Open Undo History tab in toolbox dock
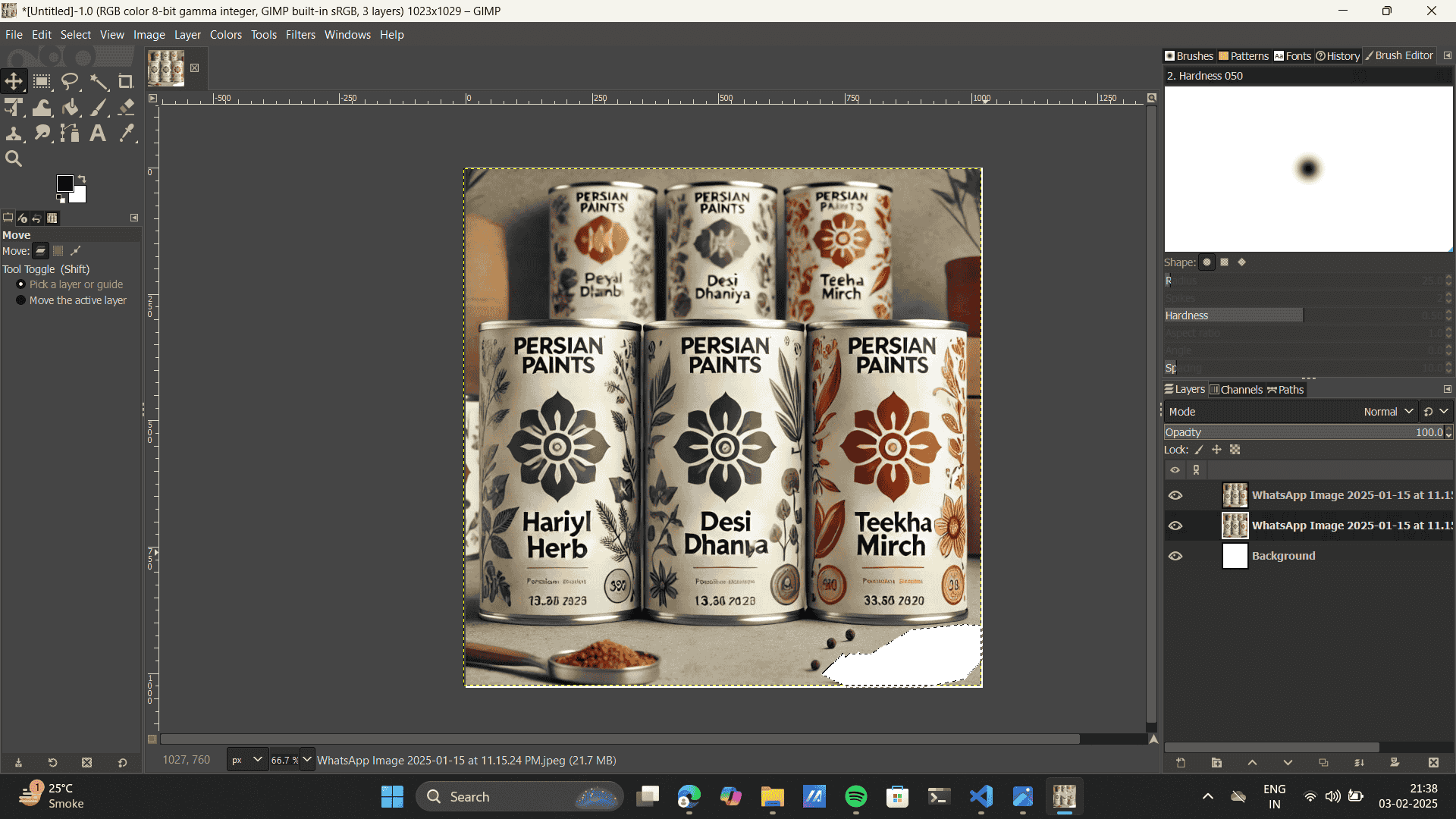1456x819 pixels. tap(36, 218)
